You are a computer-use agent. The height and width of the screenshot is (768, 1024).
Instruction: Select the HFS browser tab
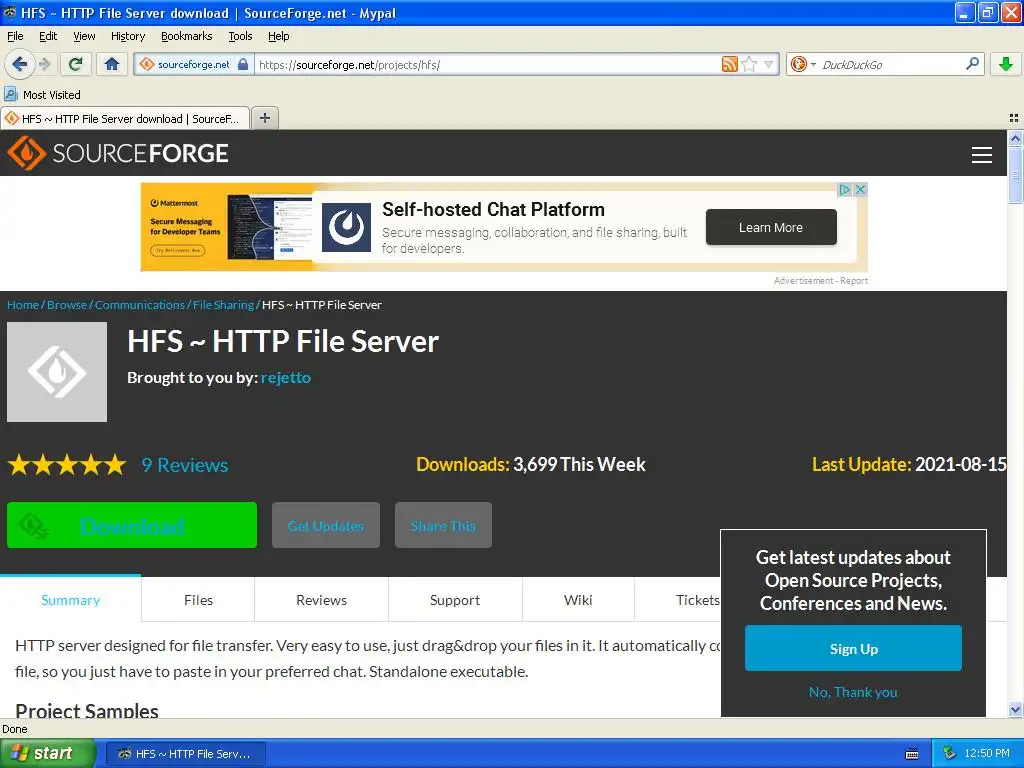(x=125, y=118)
